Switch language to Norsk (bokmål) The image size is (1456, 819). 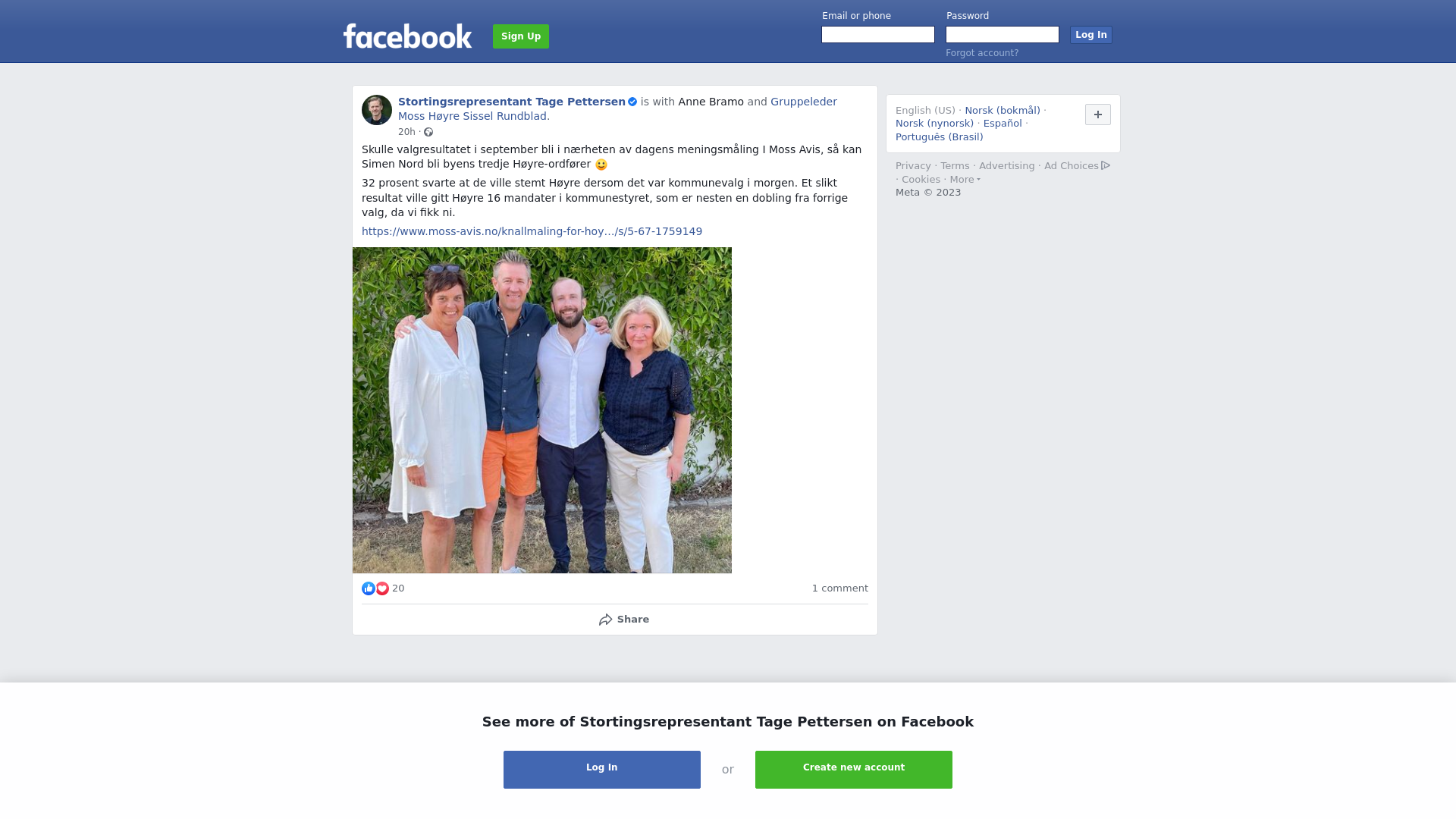click(x=1003, y=111)
